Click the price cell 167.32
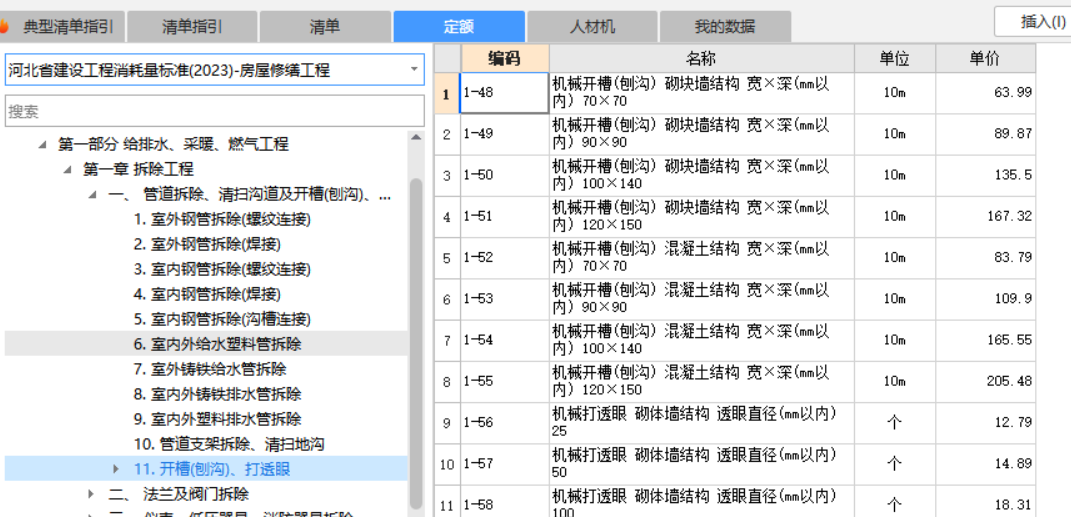1071x517 pixels. 986,216
